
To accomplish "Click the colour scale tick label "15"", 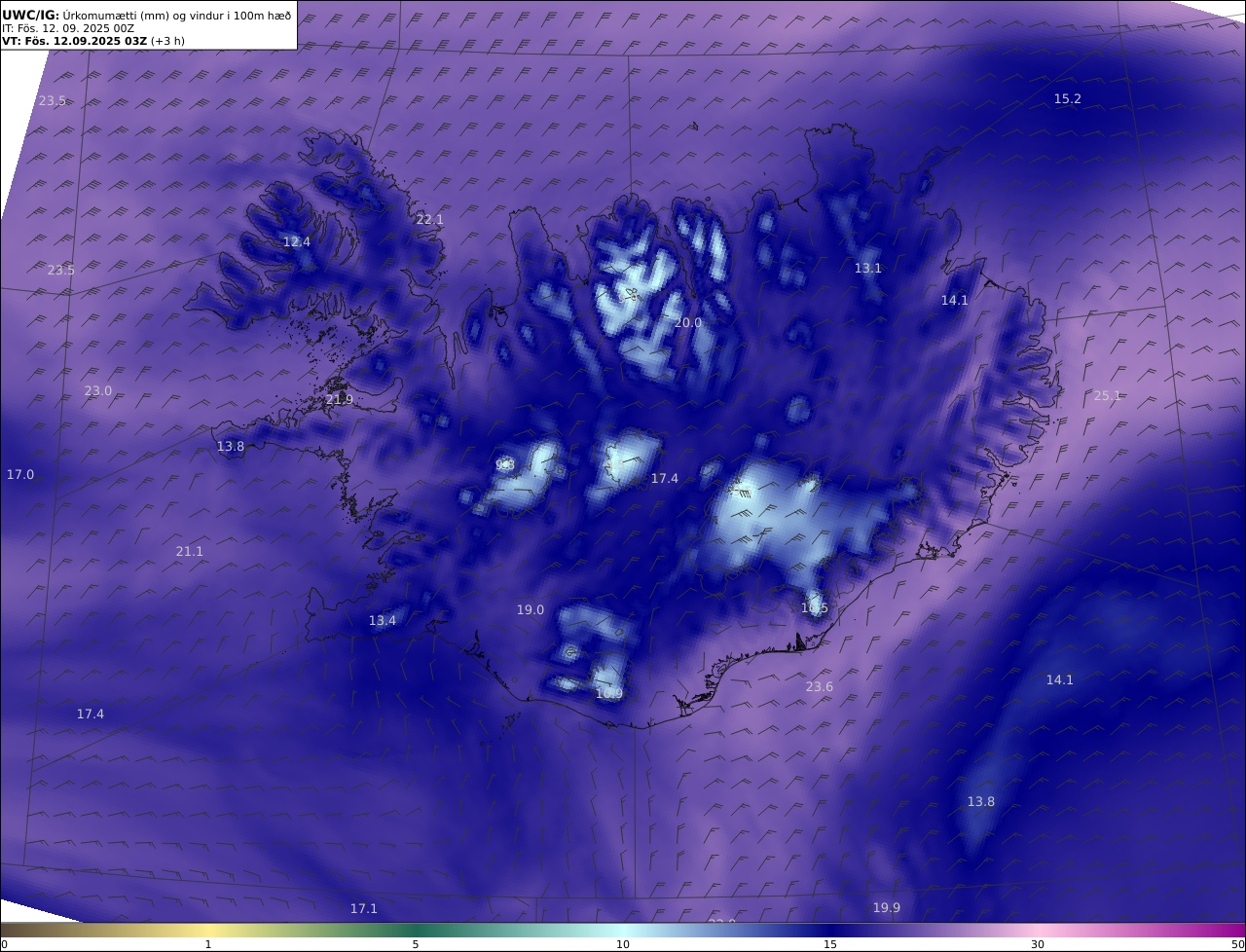I will pos(830,944).
